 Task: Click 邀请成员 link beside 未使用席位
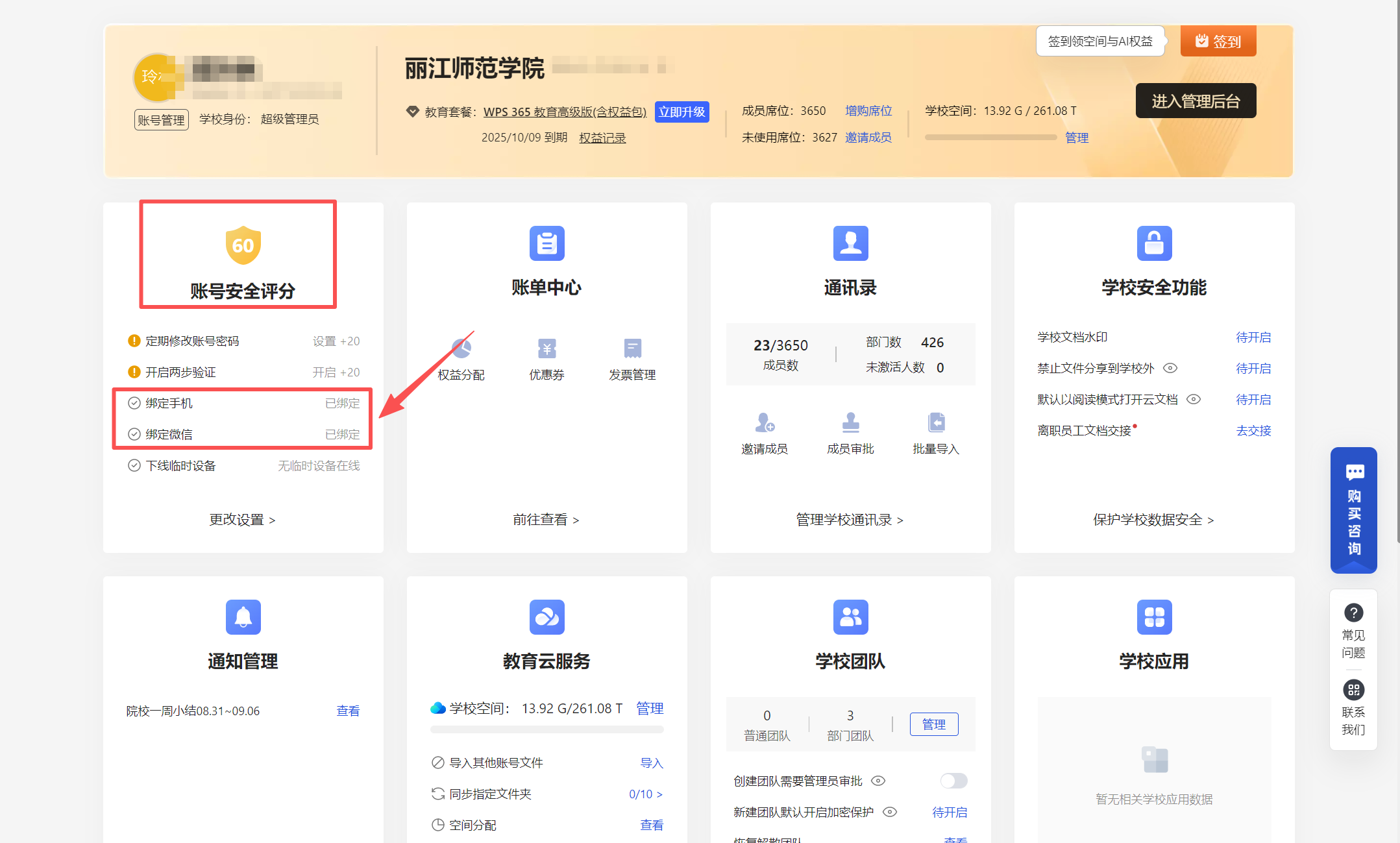pyautogui.click(x=868, y=138)
